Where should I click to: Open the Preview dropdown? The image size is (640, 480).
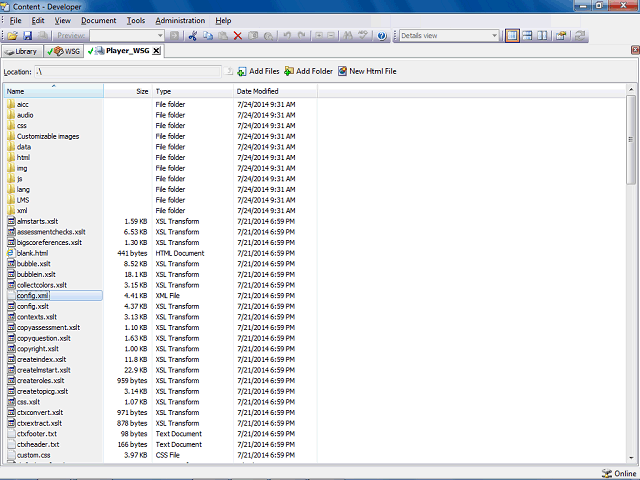point(160,36)
